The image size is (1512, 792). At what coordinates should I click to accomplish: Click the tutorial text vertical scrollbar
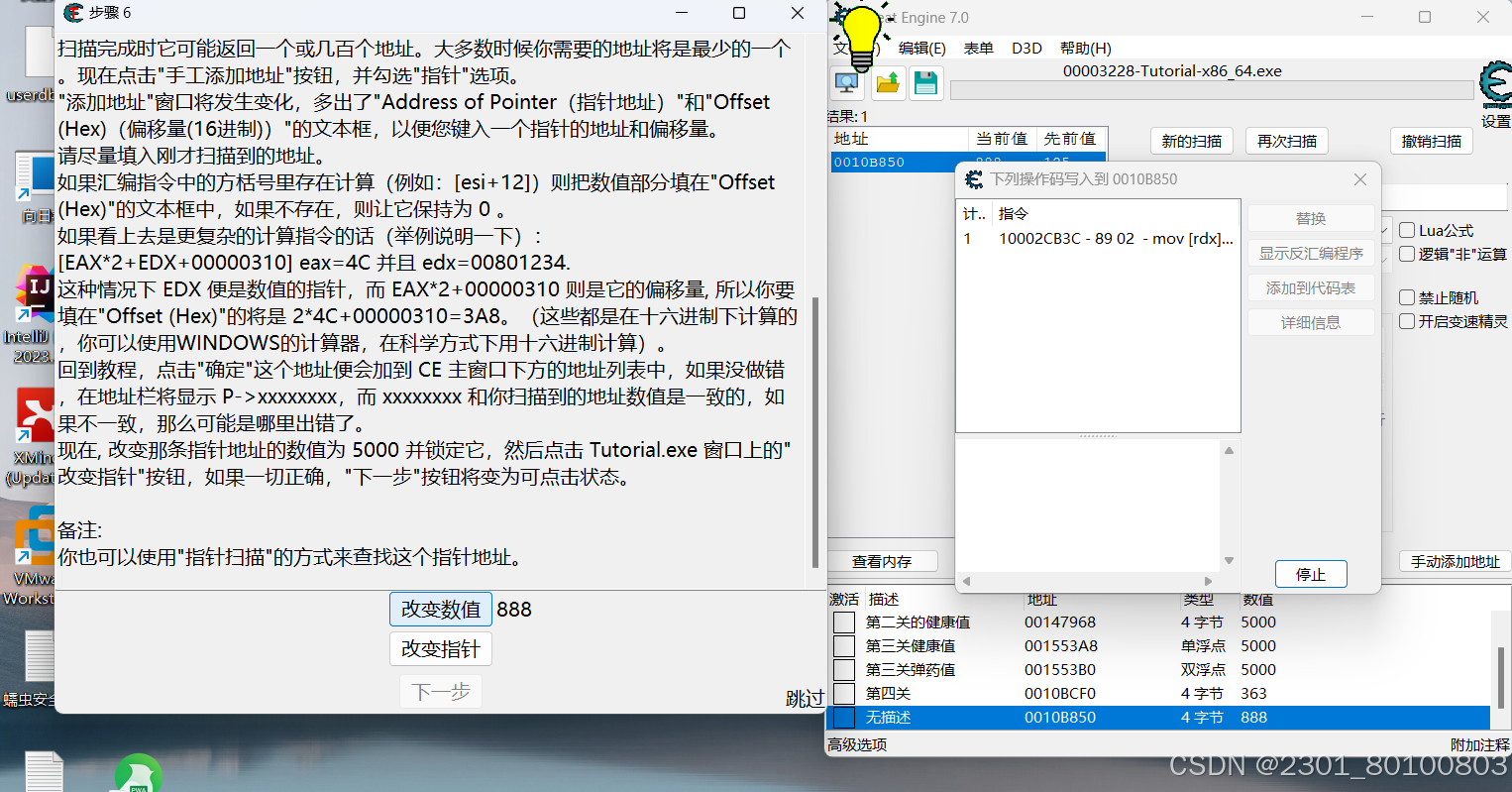coord(815,432)
